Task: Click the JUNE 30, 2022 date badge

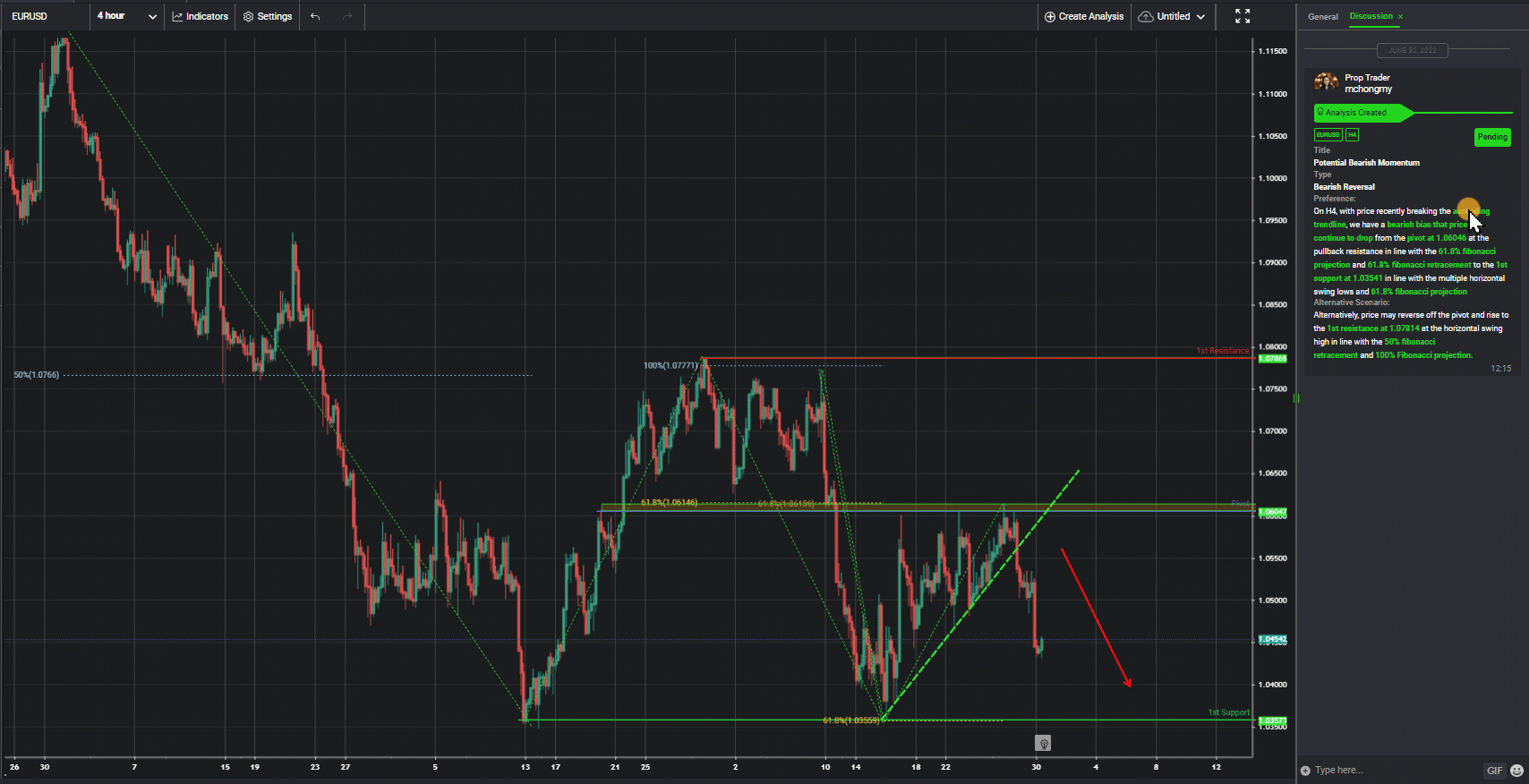Action: click(1412, 50)
